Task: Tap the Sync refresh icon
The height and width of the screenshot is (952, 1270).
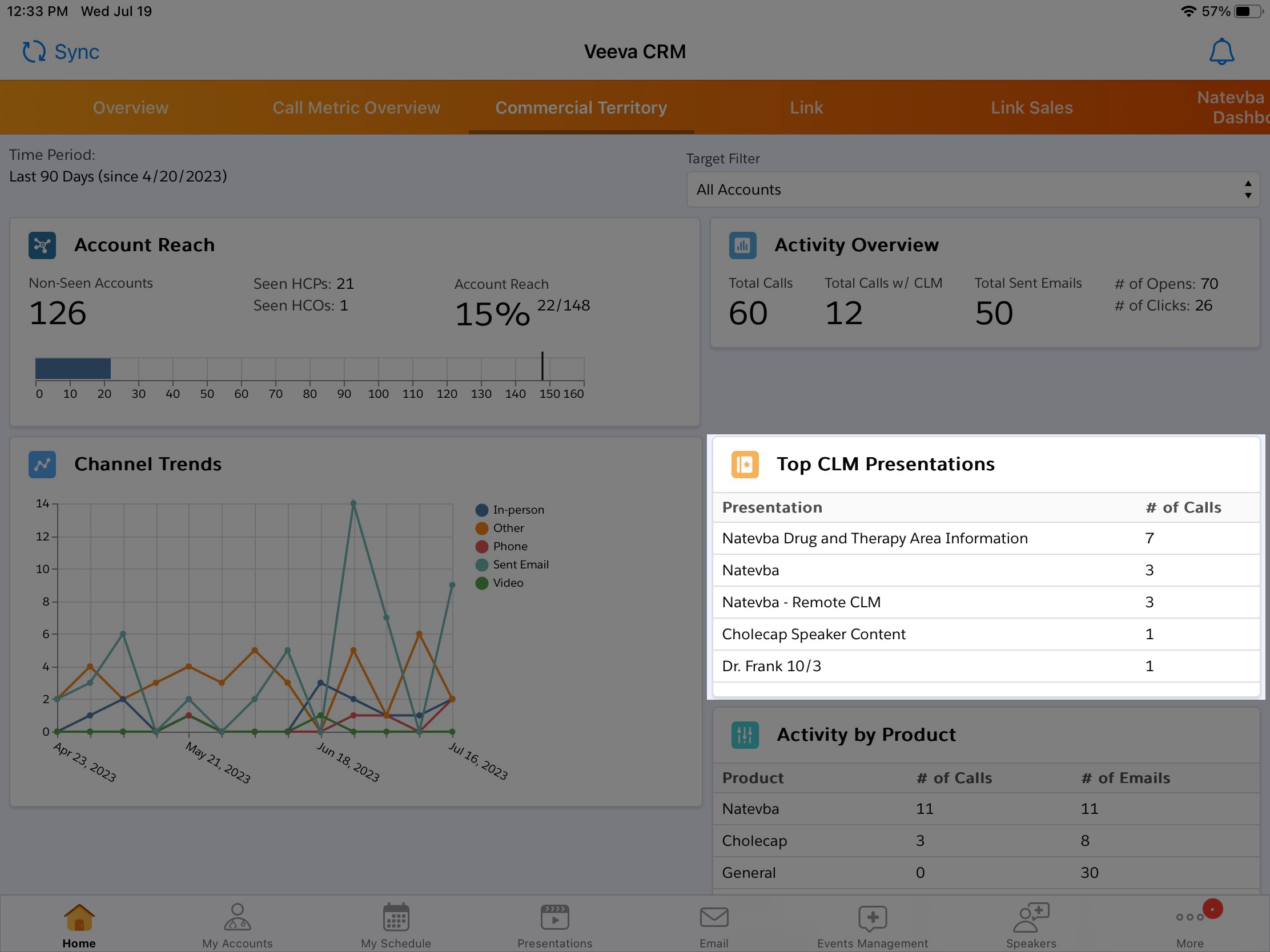Action: point(34,51)
